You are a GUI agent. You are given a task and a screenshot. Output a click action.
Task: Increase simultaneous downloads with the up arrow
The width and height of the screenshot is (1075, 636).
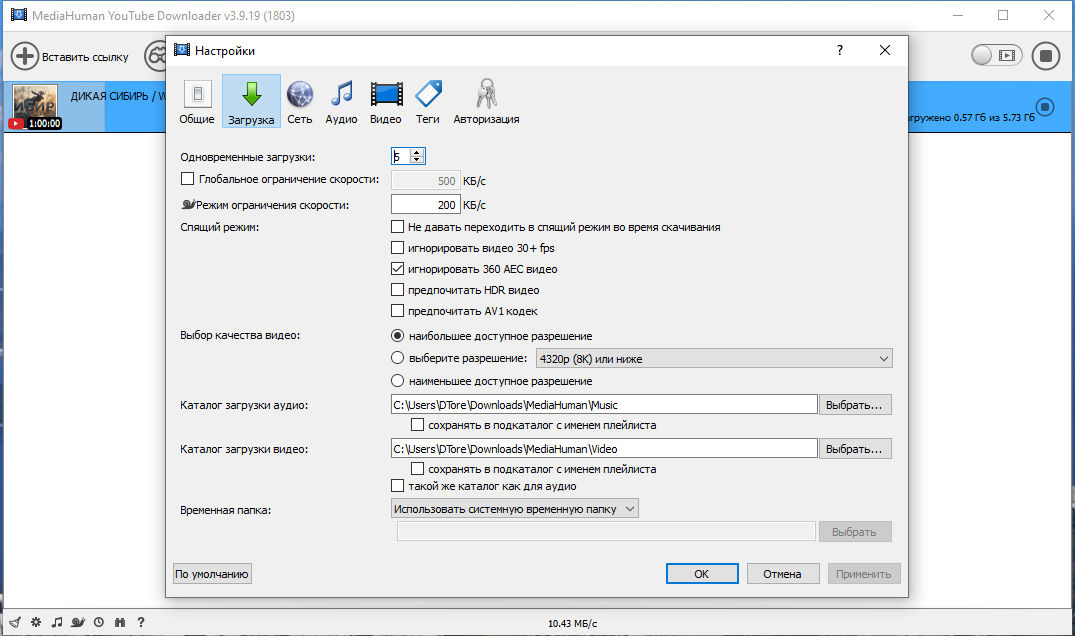point(417,152)
